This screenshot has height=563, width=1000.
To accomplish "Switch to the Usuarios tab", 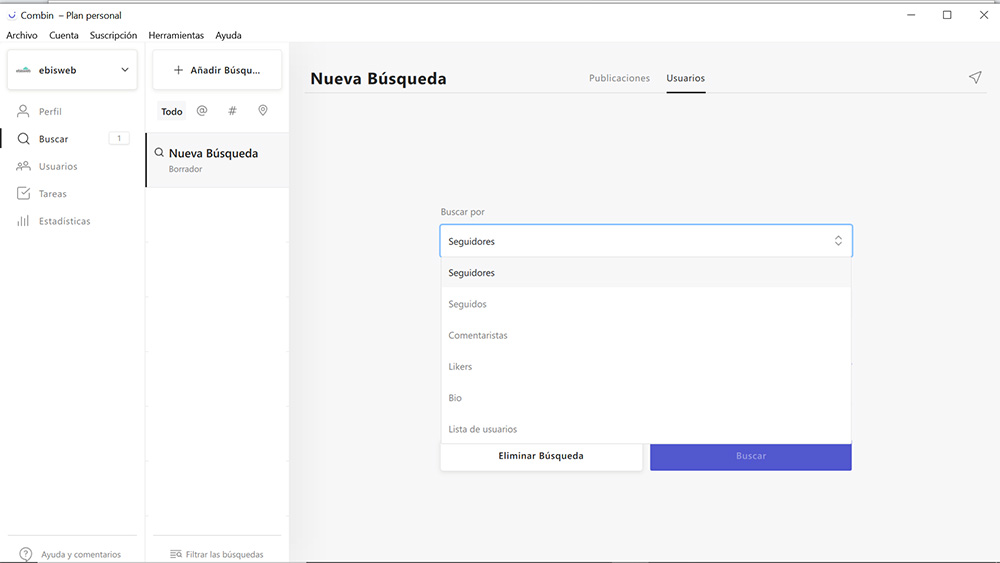I will click(686, 78).
